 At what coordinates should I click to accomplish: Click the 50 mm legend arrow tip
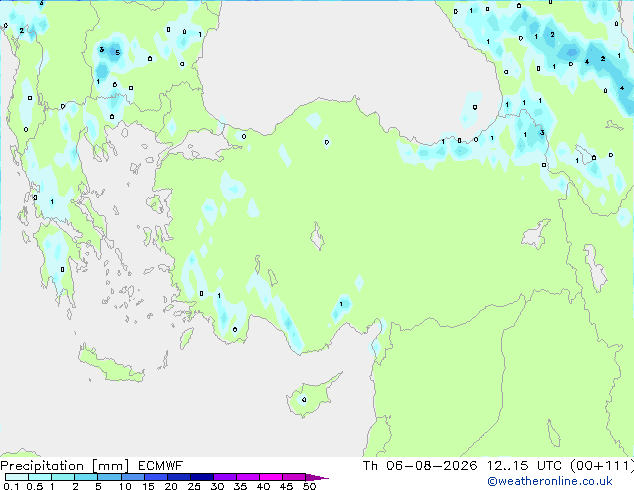coord(317,477)
